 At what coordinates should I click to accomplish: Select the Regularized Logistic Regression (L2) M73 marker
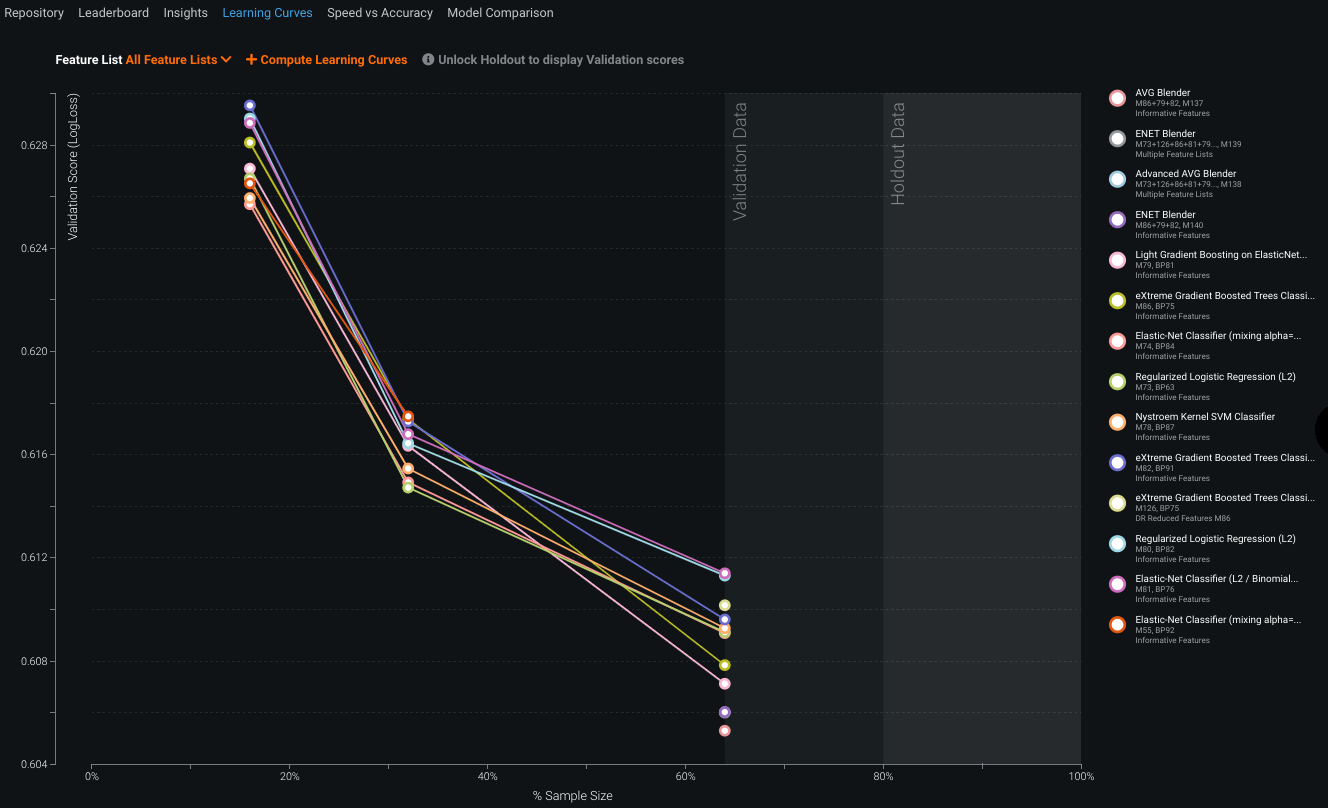(x=1117, y=382)
